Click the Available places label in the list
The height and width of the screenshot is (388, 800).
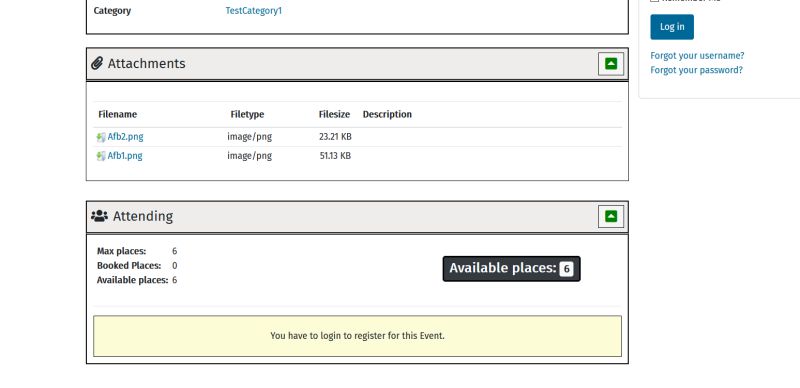click(133, 280)
